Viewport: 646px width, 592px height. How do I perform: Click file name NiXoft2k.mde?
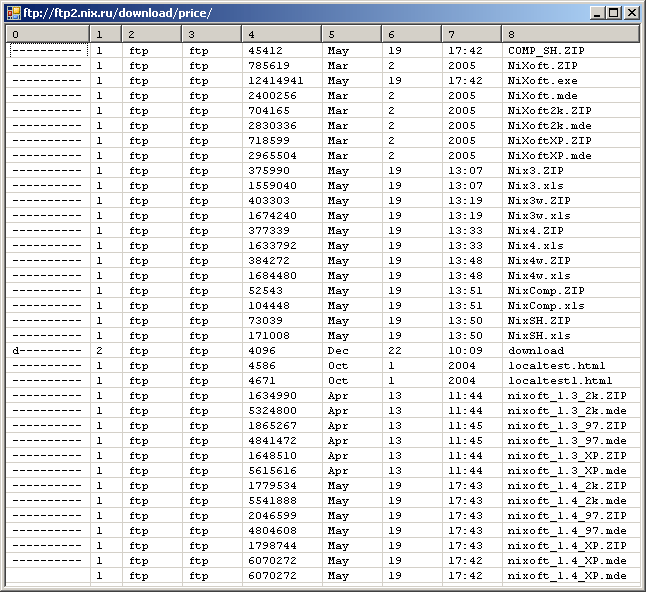549,126
